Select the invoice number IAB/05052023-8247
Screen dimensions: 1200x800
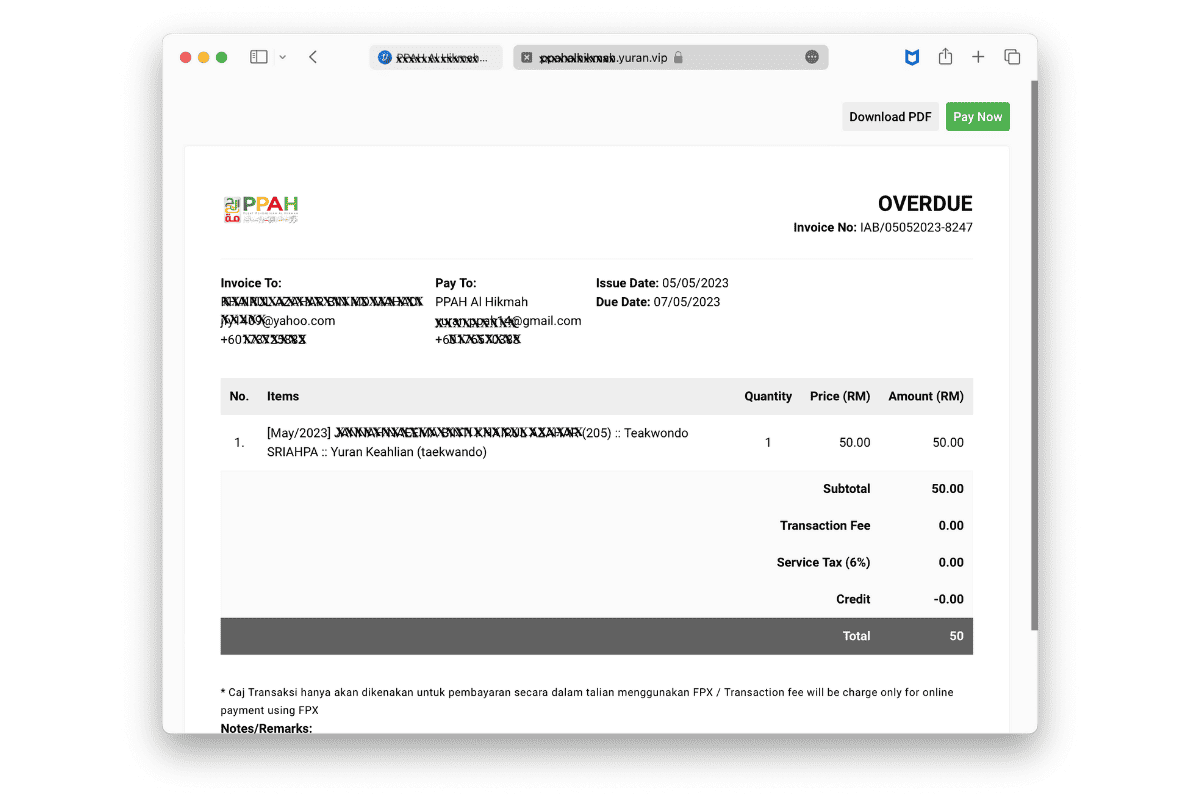click(916, 228)
